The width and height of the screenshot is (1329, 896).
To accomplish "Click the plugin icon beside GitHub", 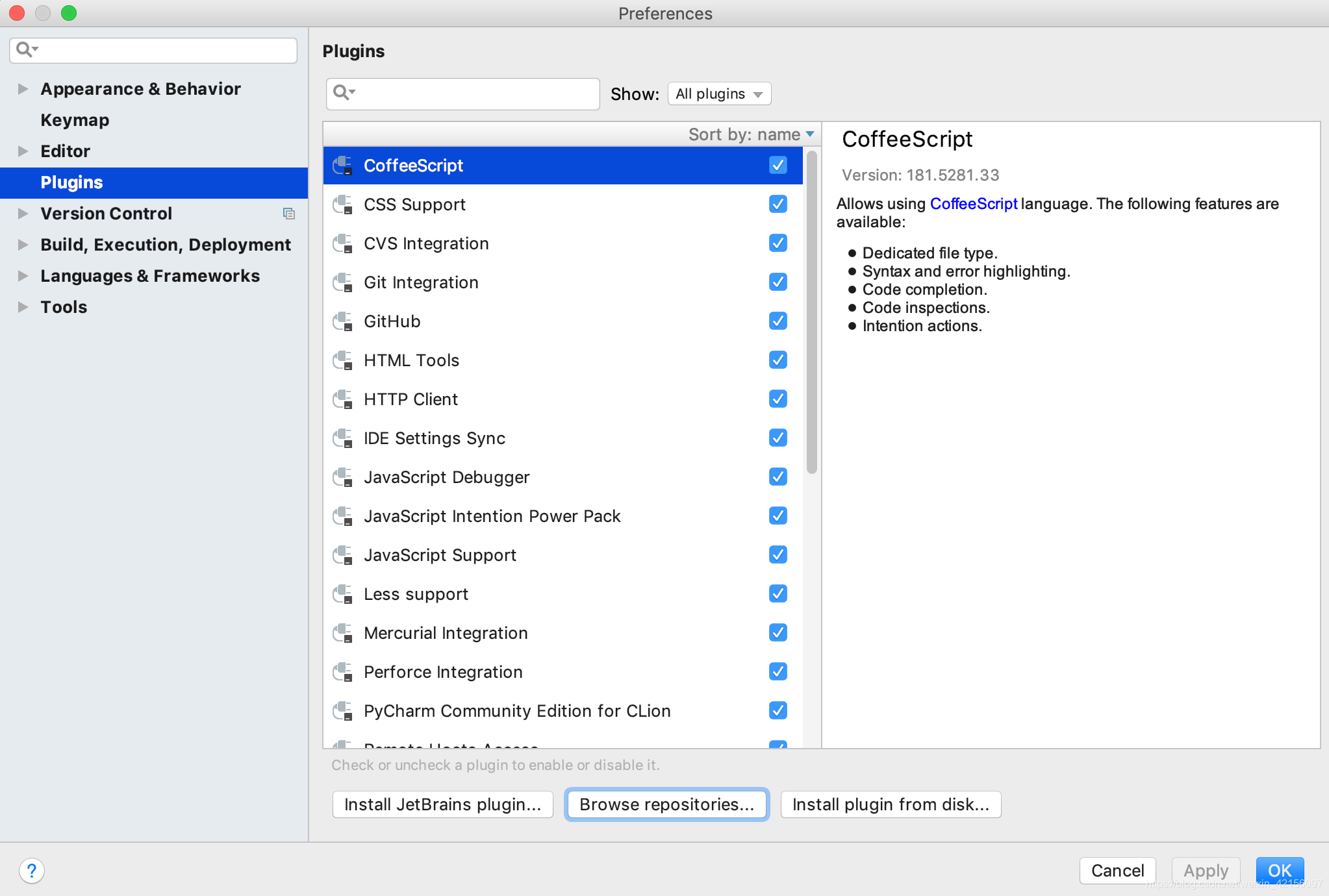I will click(x=342, y=321).
